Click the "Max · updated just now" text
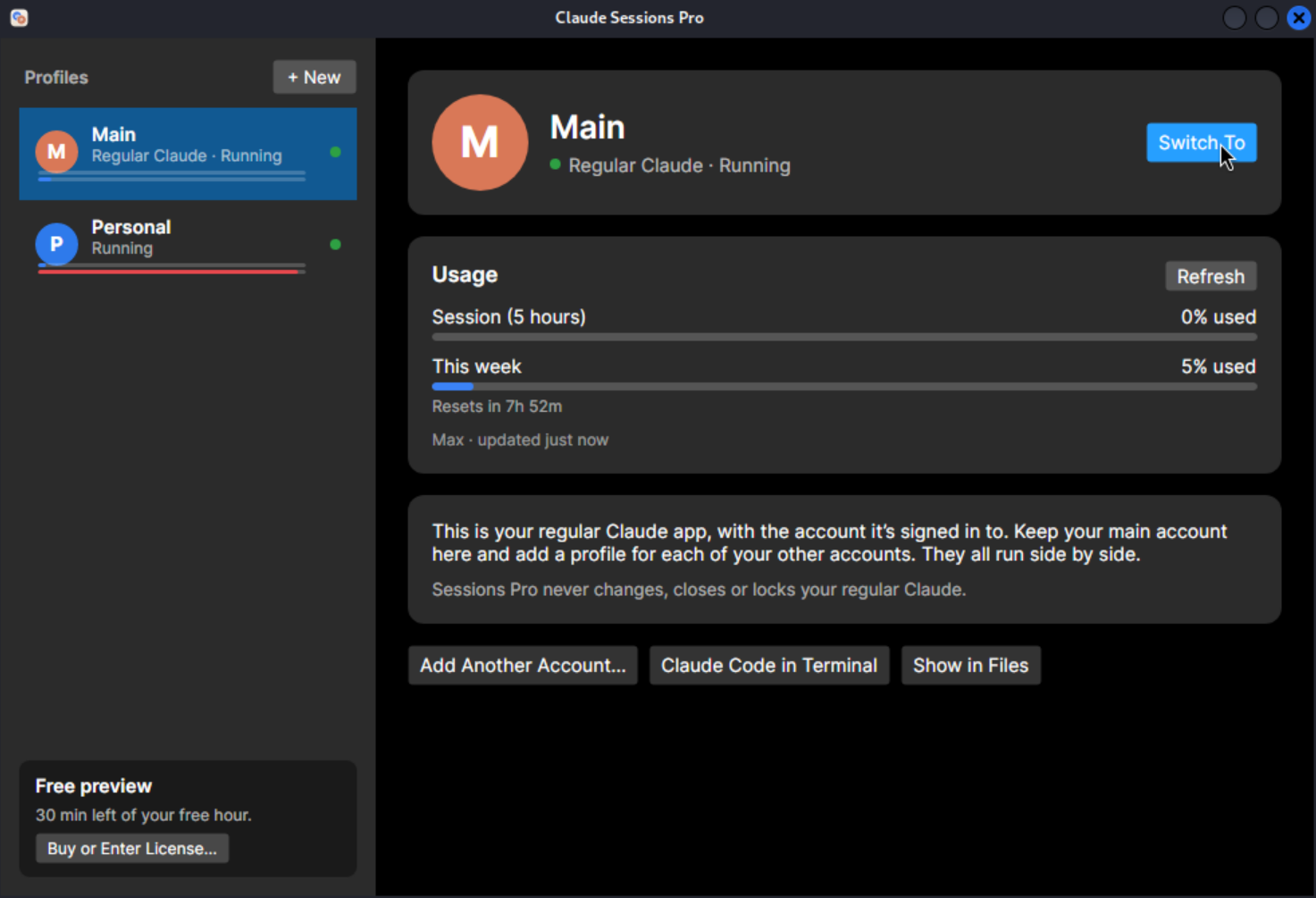This screenshot has height=898, width=1316. (520, 440)
